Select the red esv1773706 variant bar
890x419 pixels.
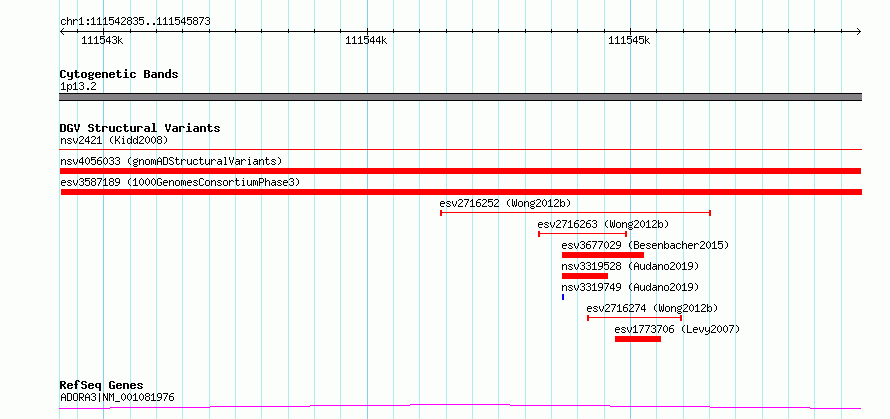pos(638,339)
